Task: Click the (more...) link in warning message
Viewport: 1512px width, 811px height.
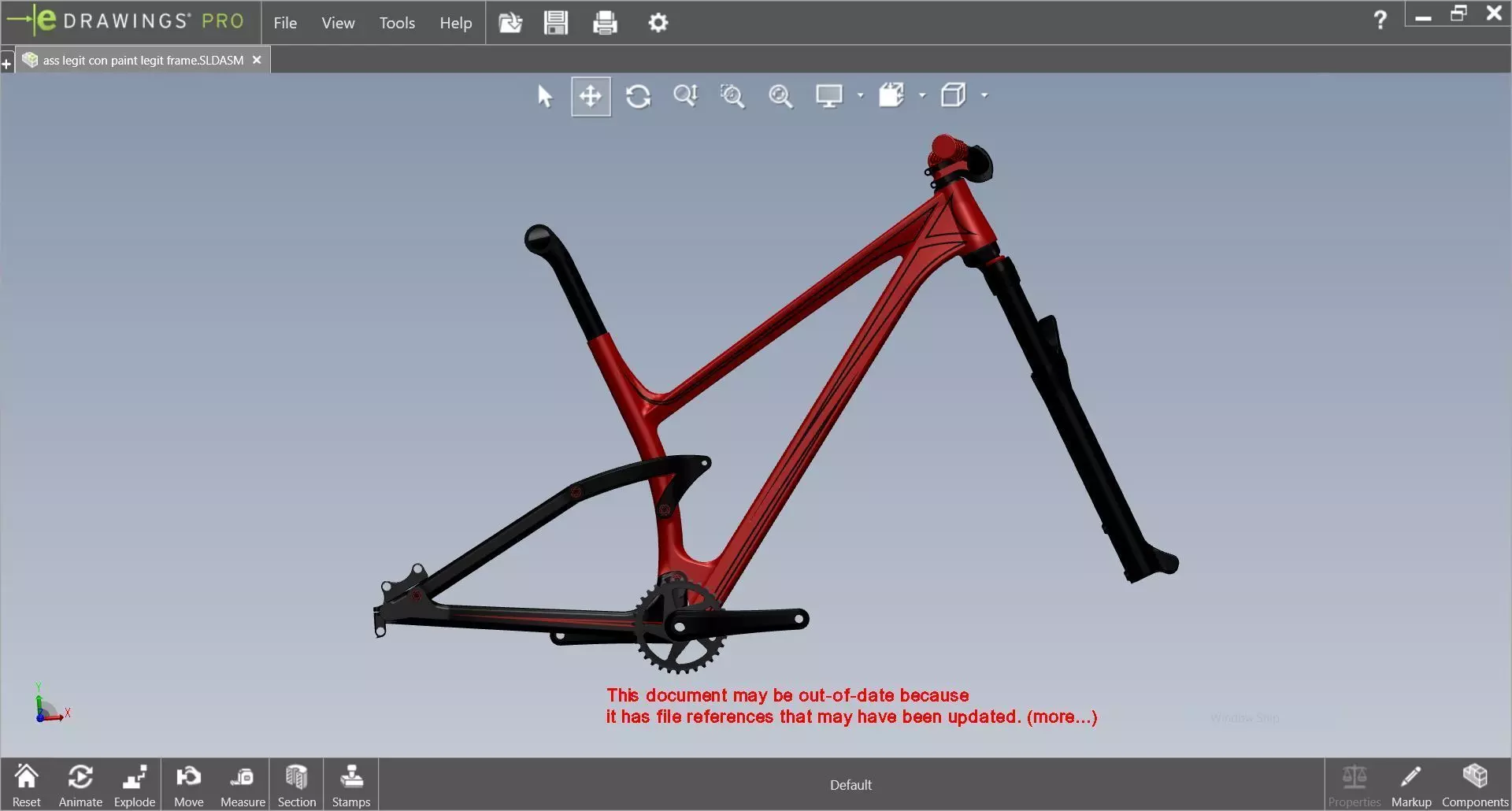Action: 1062,717
